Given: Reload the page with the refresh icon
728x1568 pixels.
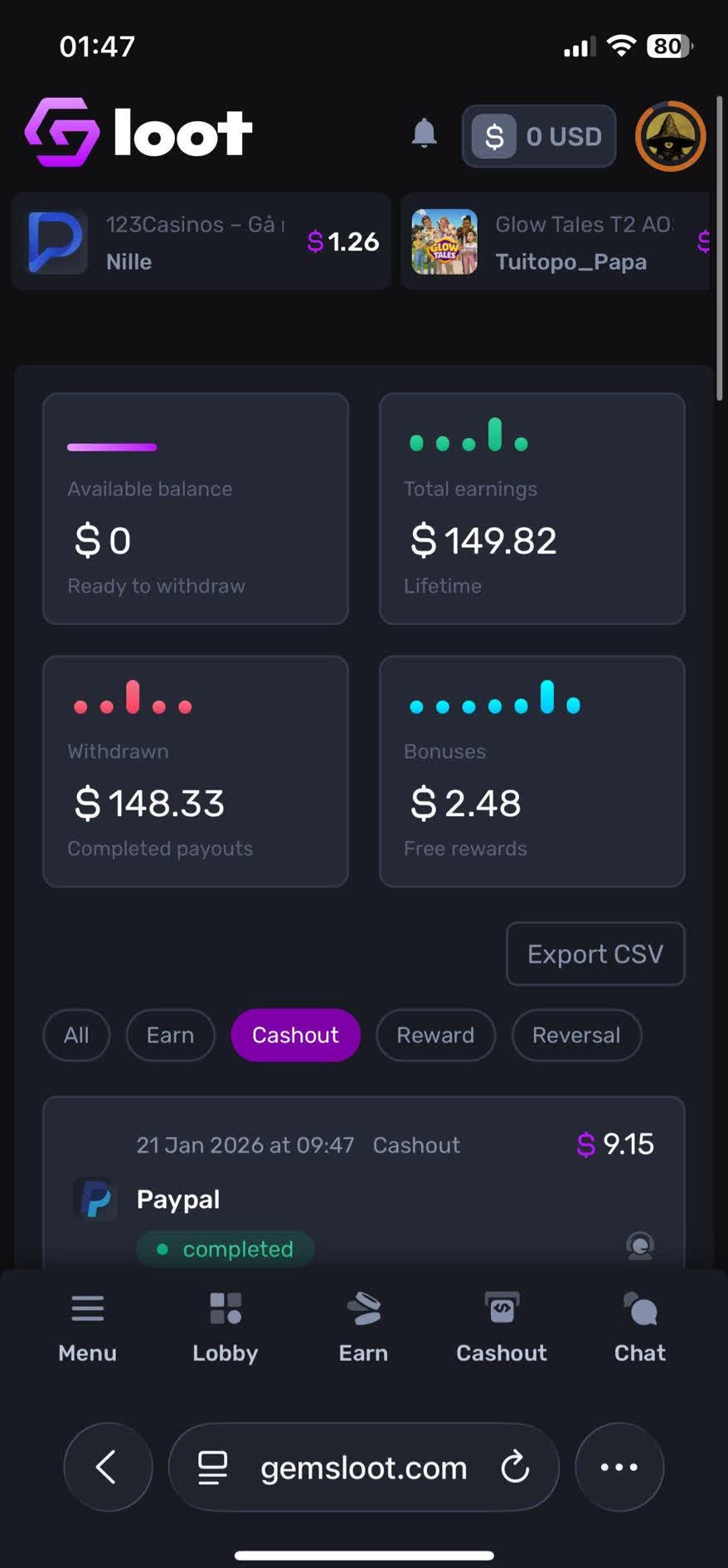Looking at the screenshot, I should 515,1467.
